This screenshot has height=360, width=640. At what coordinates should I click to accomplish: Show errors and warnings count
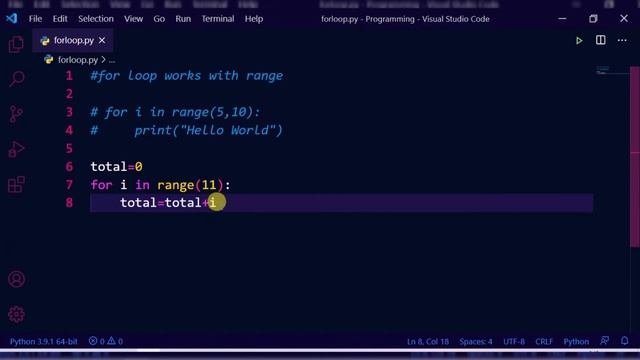(x=106, y=341)
